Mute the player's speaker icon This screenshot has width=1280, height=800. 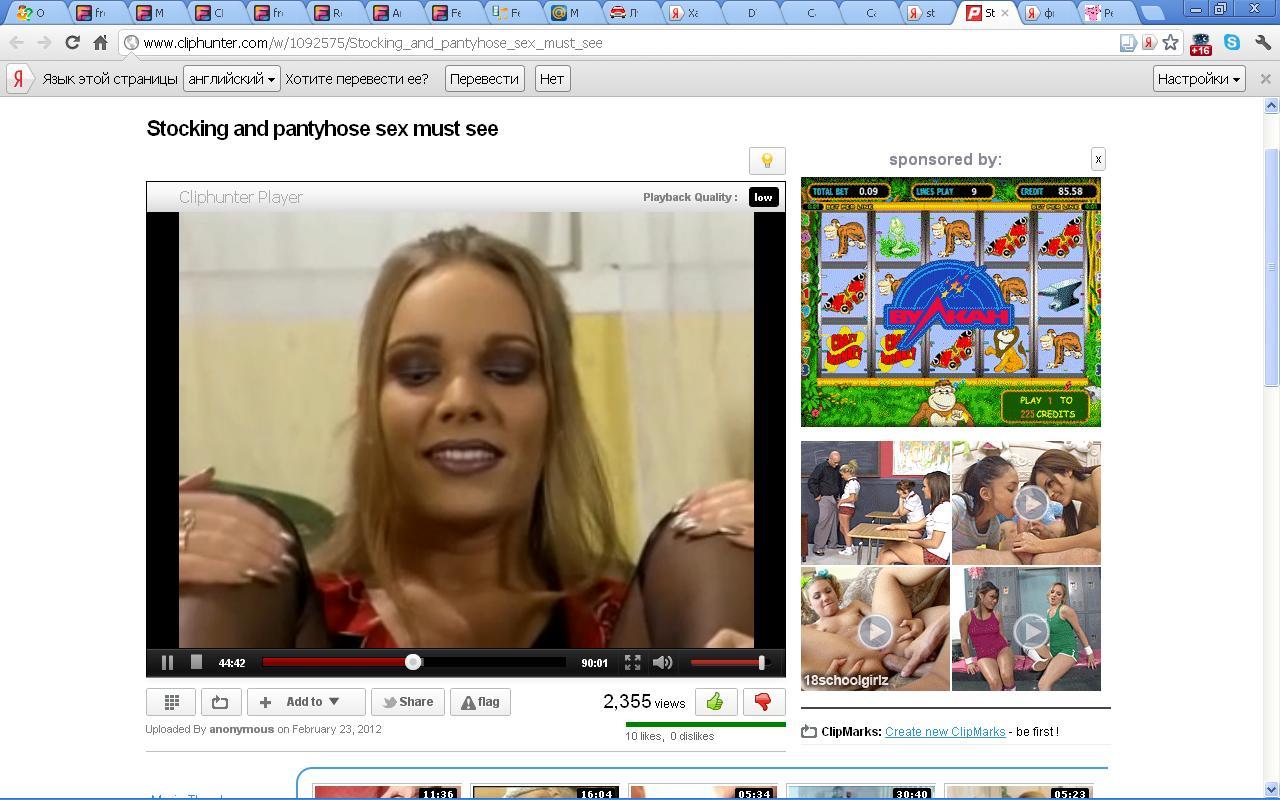(x=662, y=662)
